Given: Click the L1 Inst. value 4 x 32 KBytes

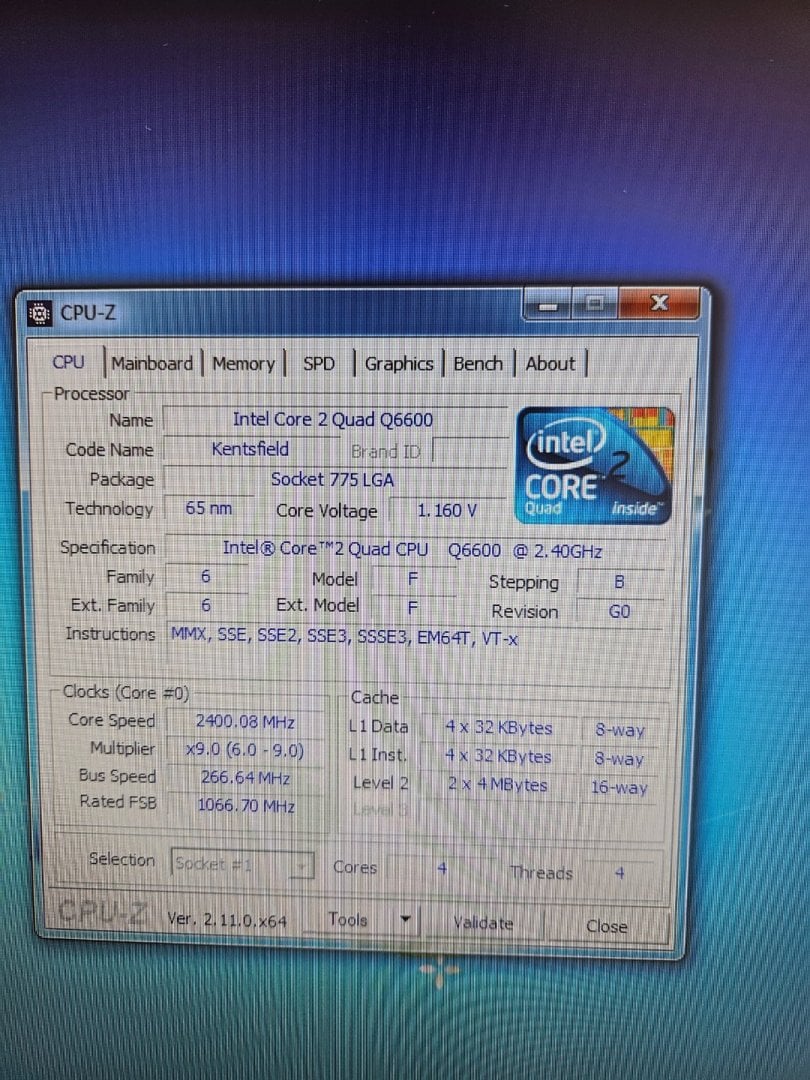Looking at the screenshot, I should tap(499, 756).
